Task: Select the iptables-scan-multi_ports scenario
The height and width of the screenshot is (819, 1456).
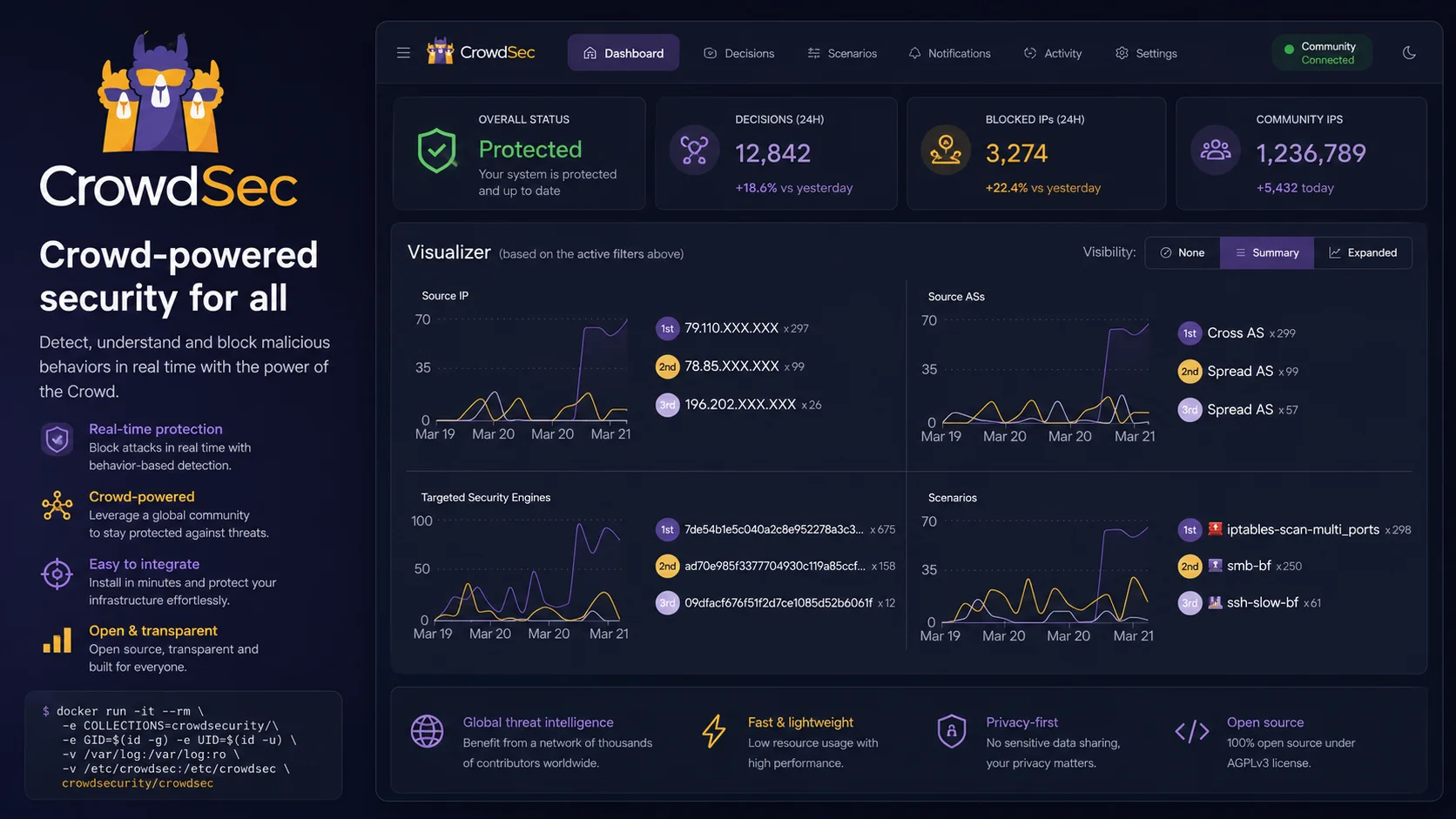Action: [x=1303, y=529]
